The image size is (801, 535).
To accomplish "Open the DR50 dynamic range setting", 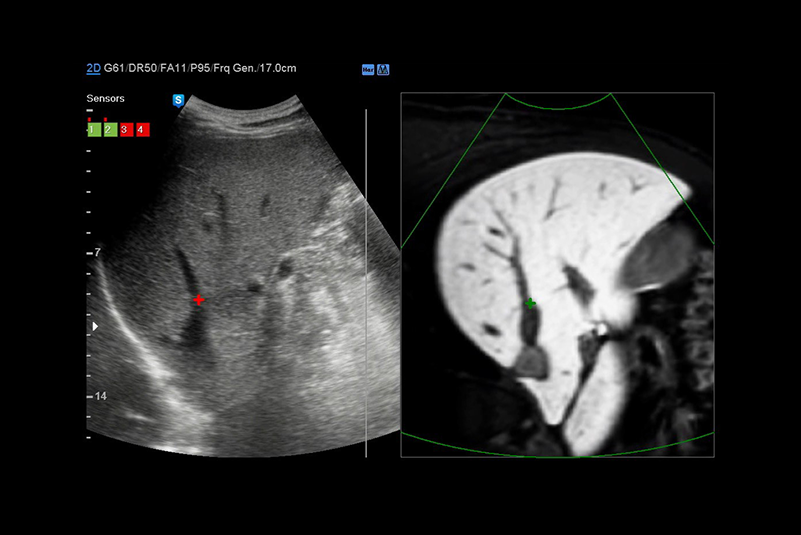I will coord(151,68).
